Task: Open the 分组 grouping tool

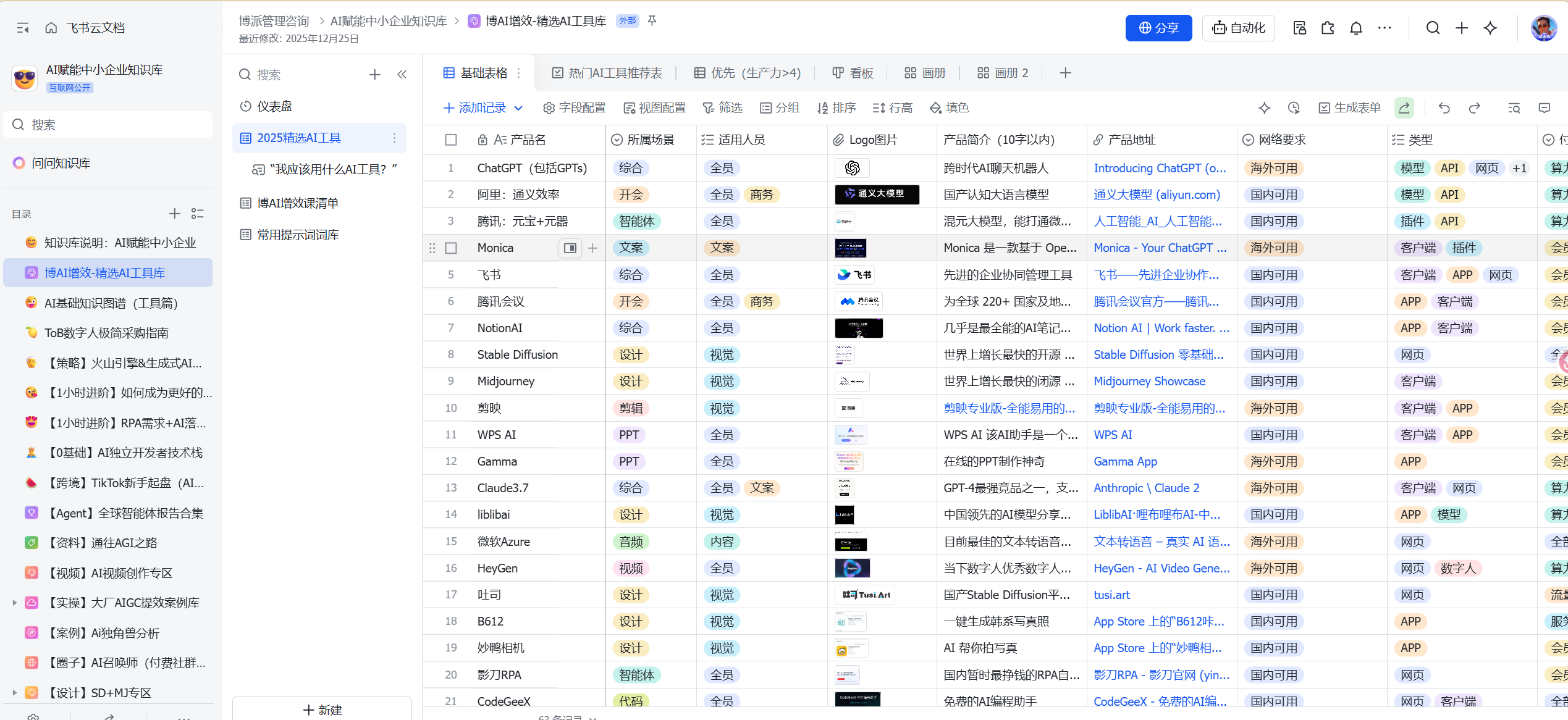Action: (x=780, y=107)
